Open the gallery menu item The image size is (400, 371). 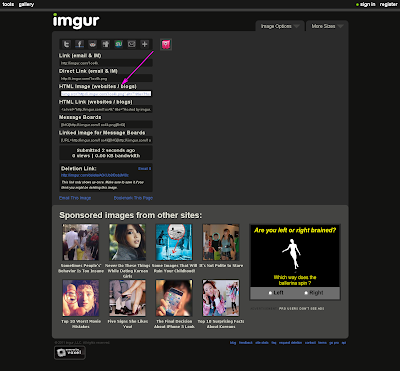26,4
